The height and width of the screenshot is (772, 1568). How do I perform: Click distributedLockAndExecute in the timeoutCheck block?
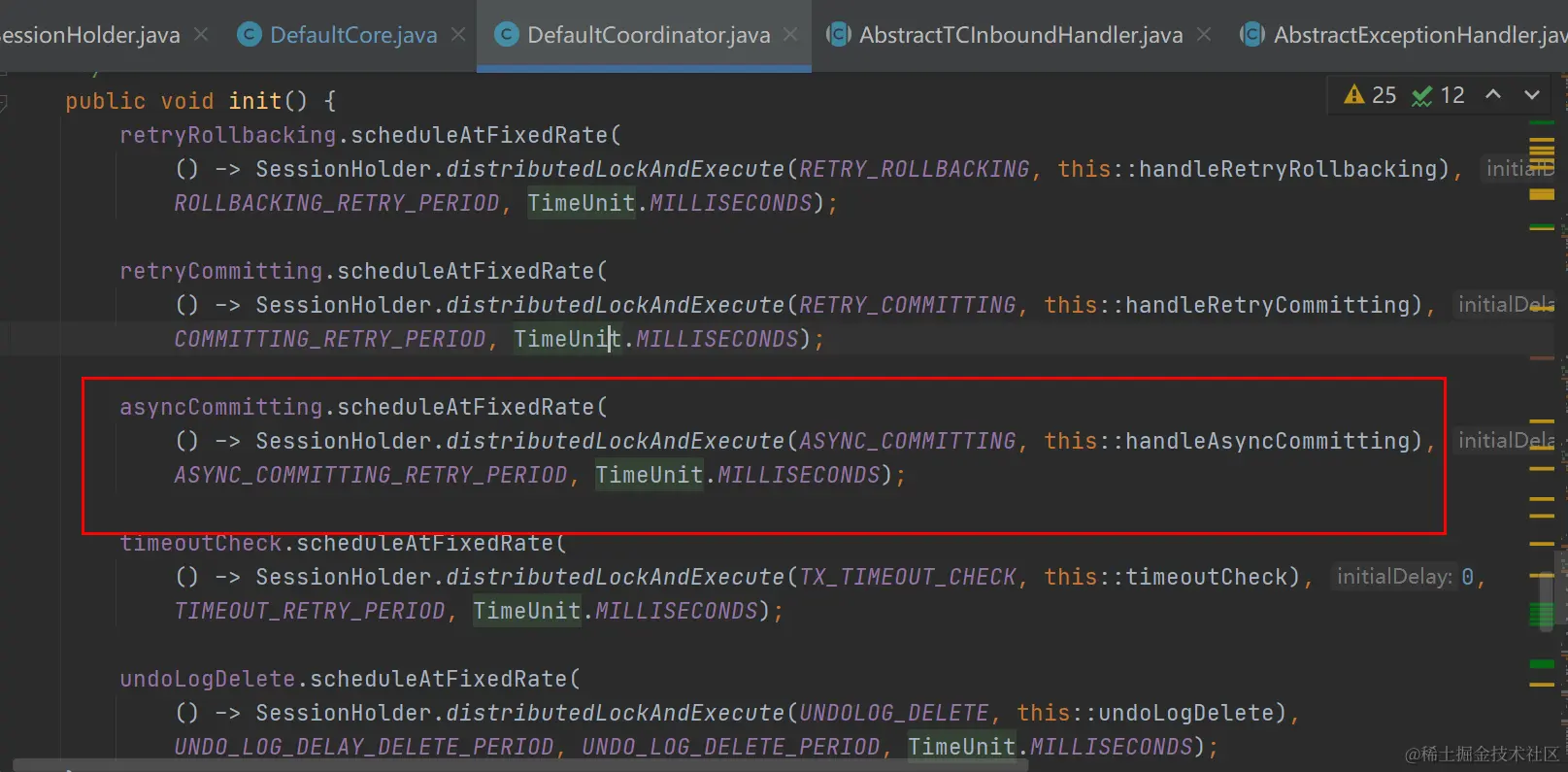615,577
